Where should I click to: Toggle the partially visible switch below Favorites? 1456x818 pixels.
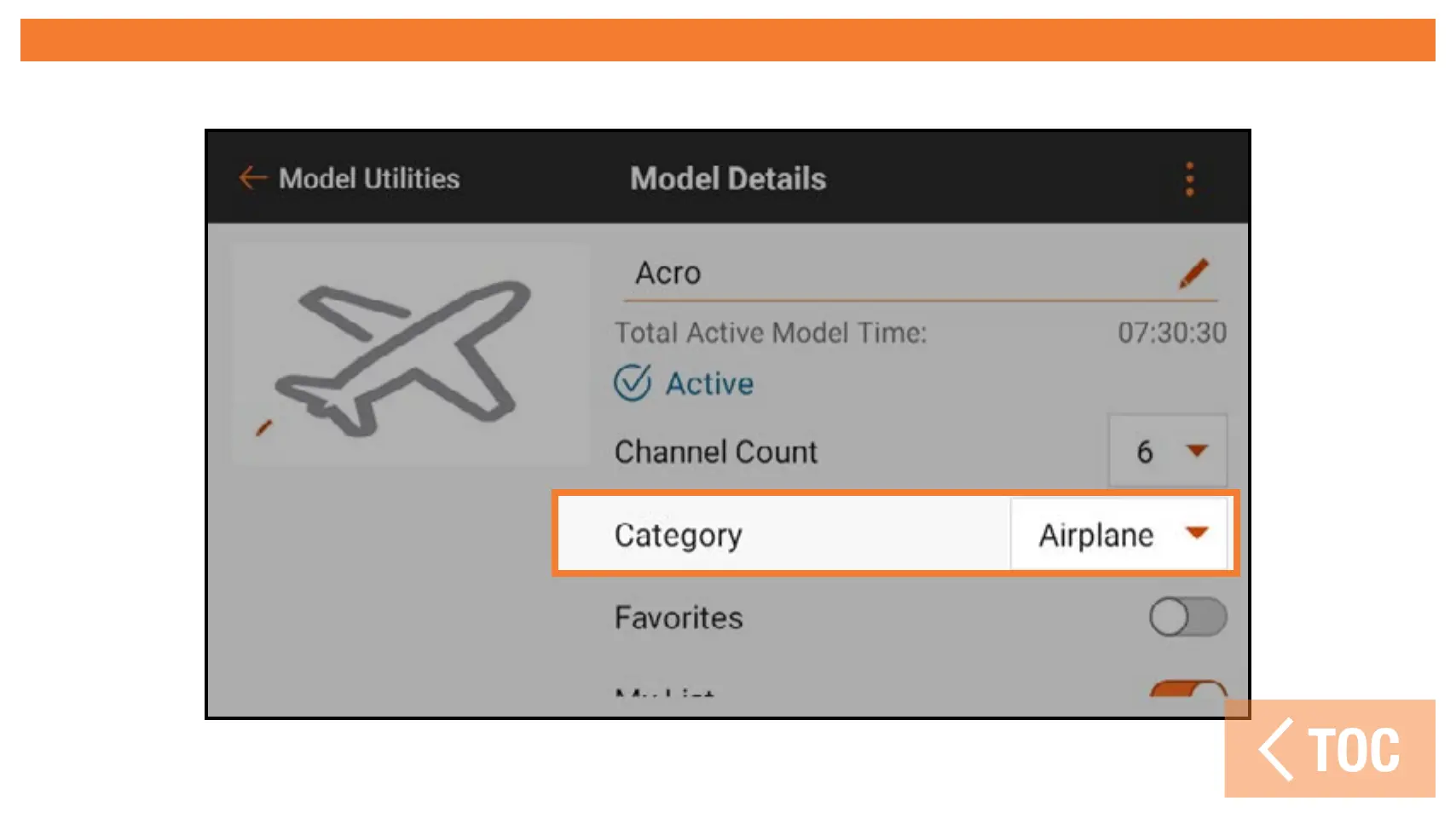pos(1187,688)
